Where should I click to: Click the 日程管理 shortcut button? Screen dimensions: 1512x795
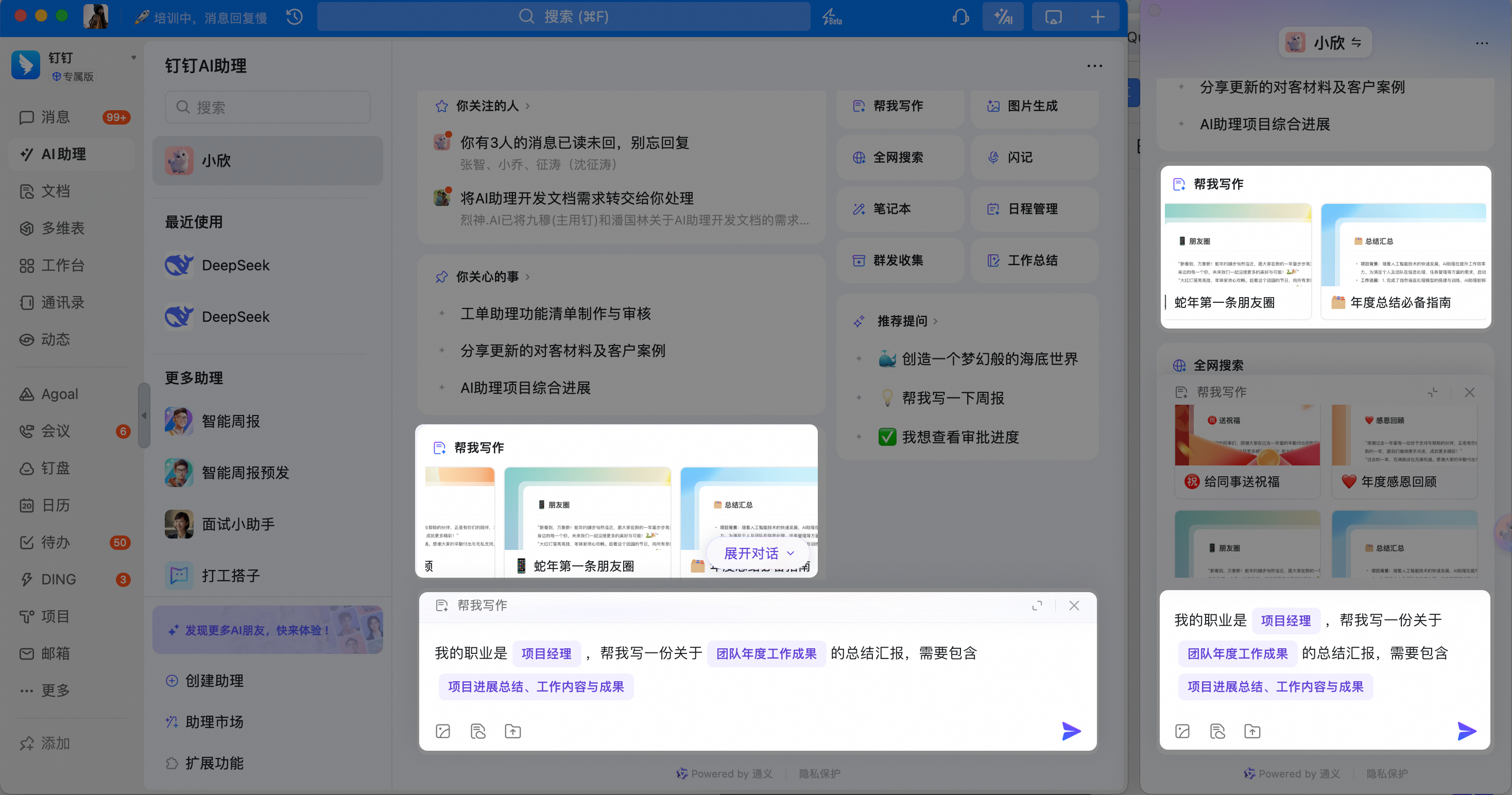pos(1034,209)
